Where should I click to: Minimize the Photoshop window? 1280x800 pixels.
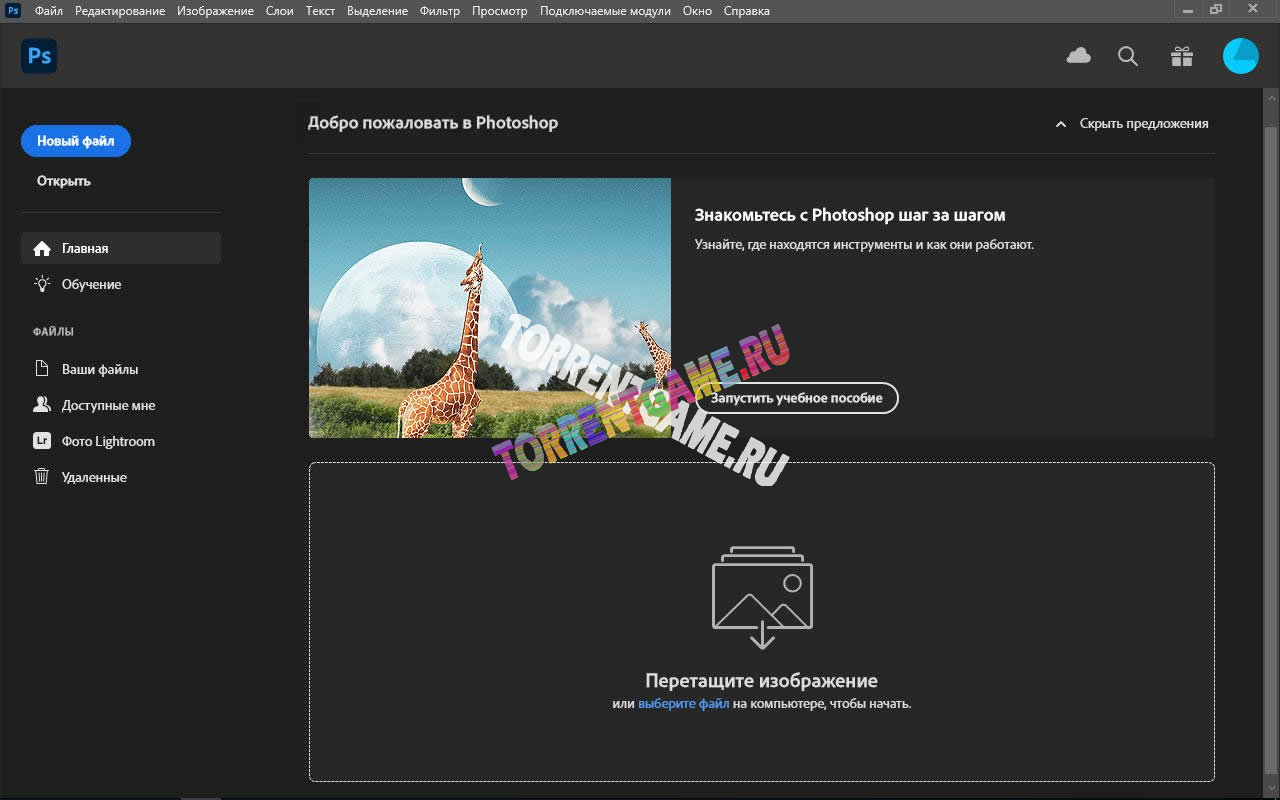[x=1188, y=9]
